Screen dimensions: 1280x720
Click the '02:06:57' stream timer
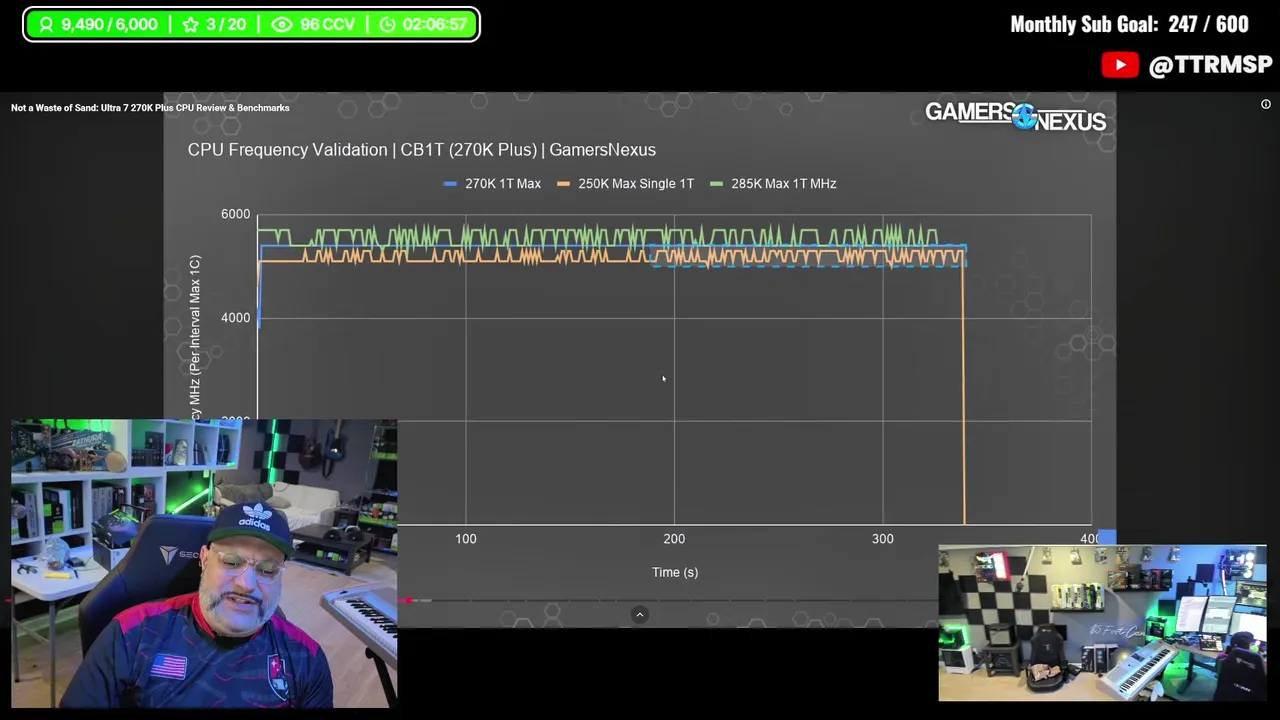434,24
